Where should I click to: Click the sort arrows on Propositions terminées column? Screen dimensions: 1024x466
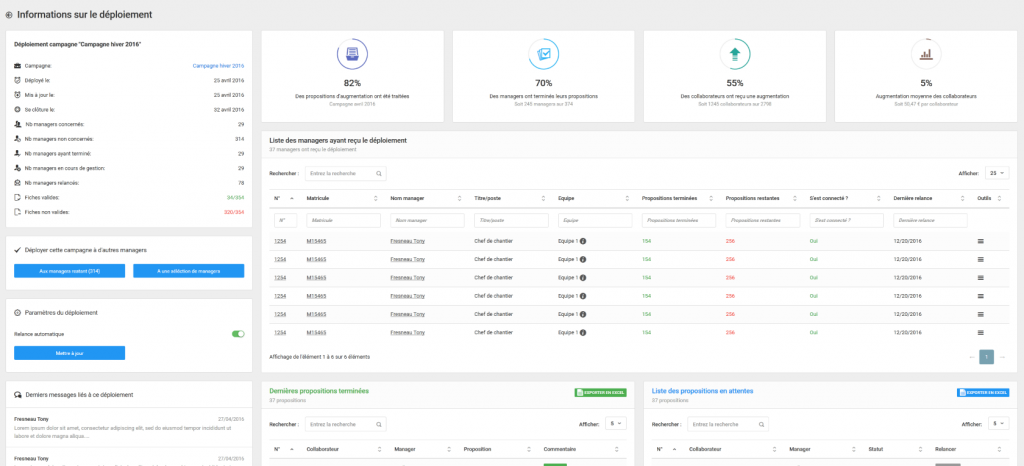[711, 198]
